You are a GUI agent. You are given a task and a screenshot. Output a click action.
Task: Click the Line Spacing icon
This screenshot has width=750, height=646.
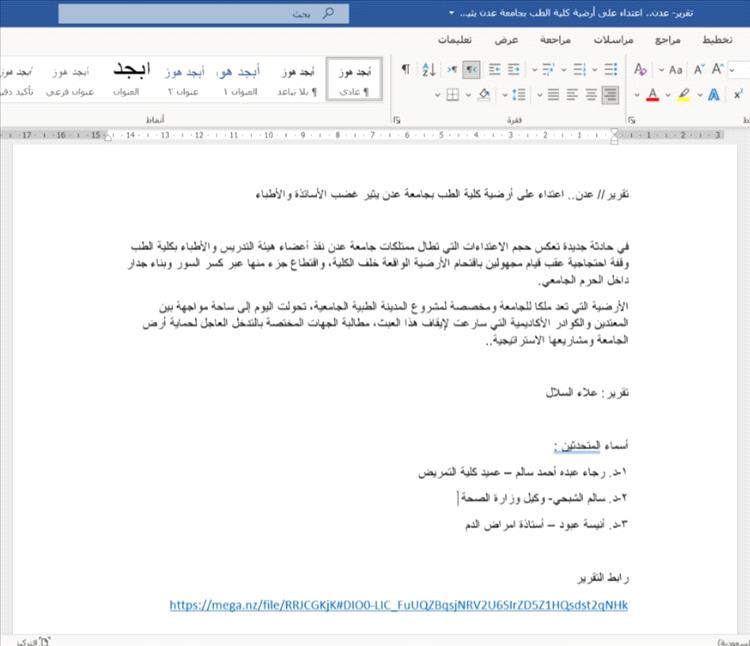click(518, 95)
